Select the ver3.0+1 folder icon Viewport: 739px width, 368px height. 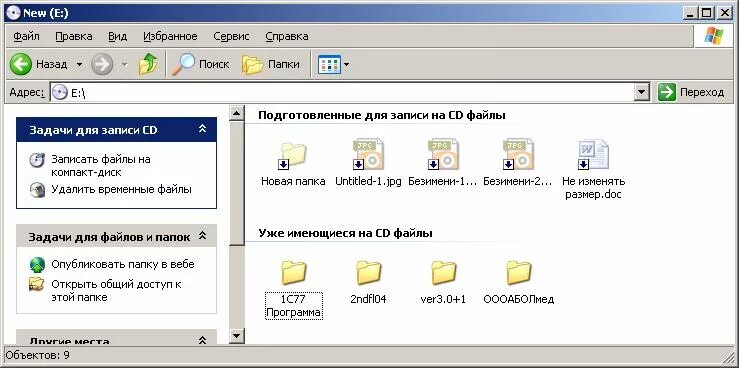[x=443, y=272]
